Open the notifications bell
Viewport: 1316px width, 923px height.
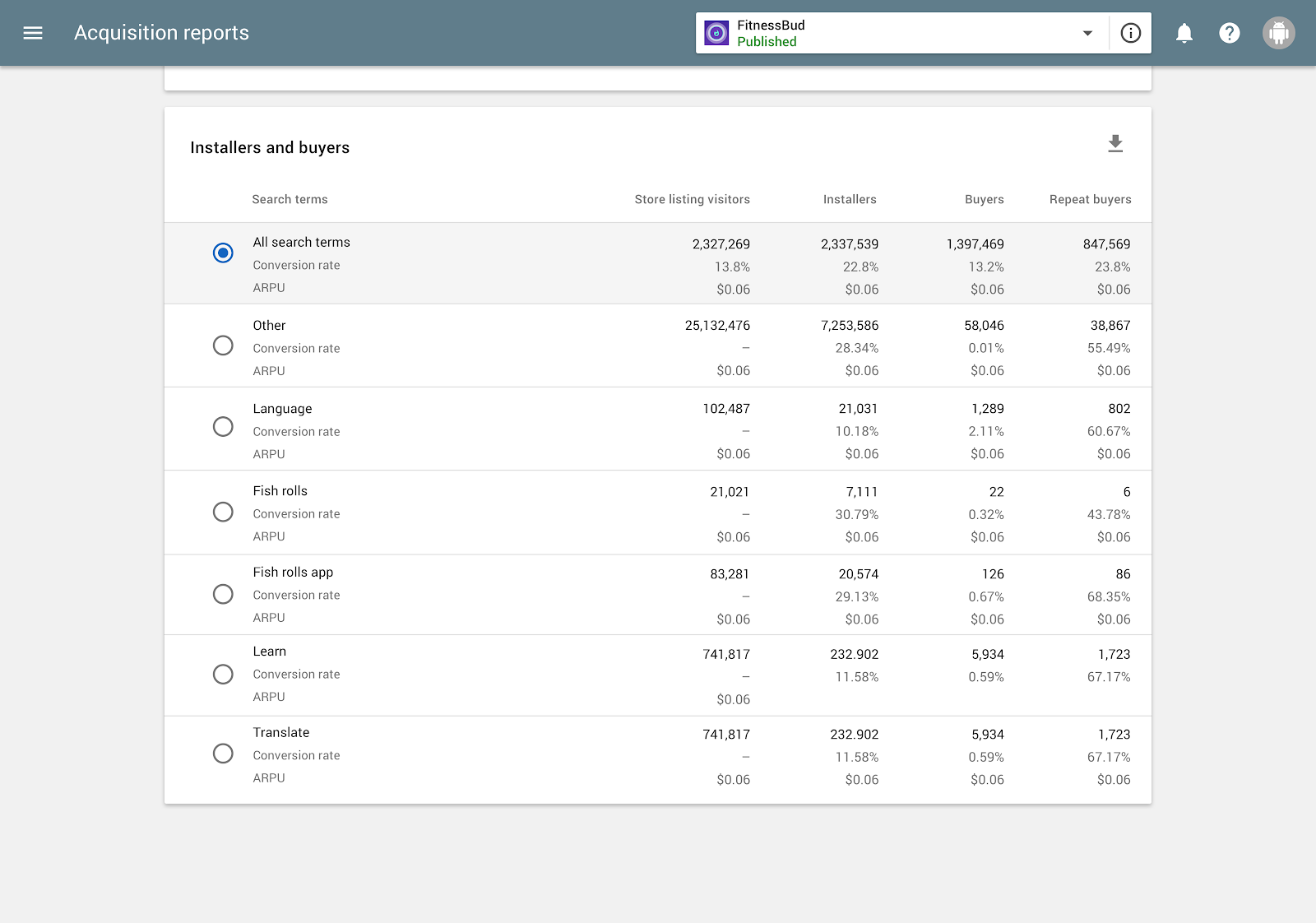1184,33
